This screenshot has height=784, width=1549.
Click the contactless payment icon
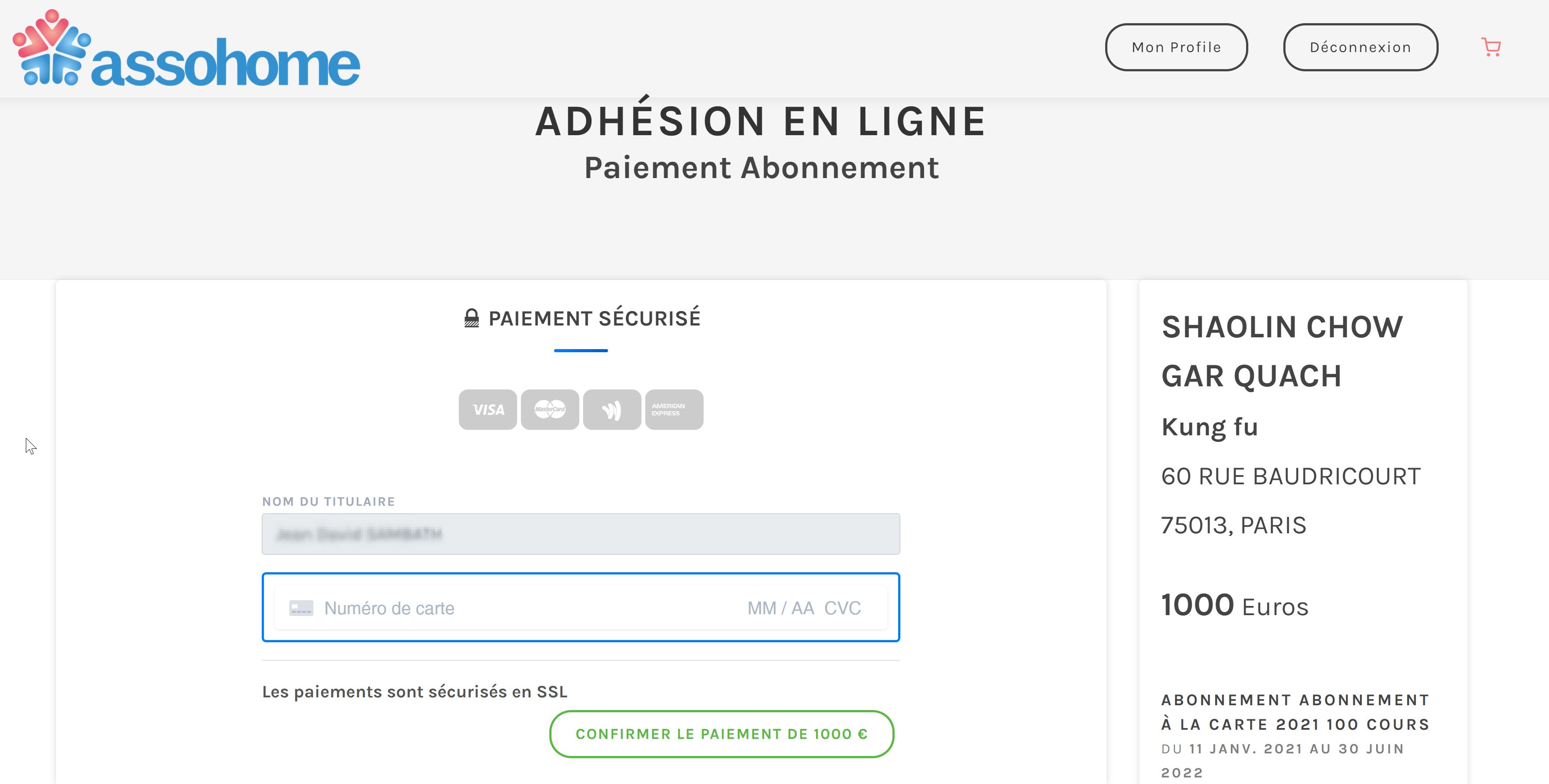(x=611, y=409)
